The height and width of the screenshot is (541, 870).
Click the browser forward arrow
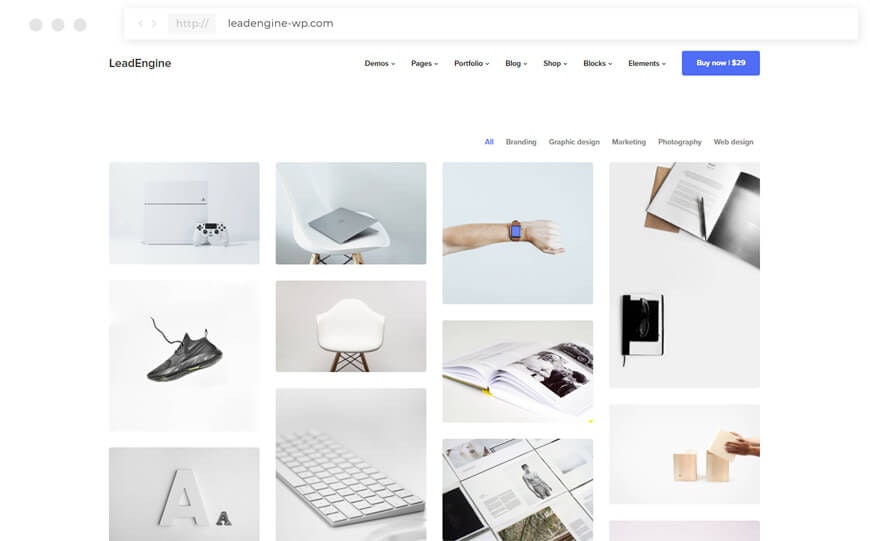click(154, 23)
